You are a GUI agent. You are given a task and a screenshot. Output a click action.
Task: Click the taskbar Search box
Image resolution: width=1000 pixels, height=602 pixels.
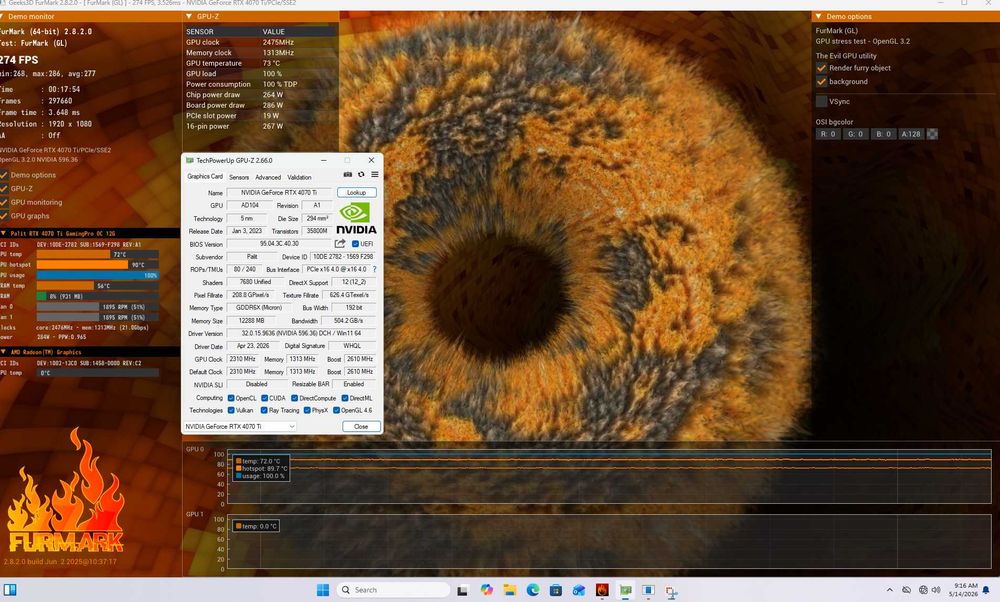393,590
